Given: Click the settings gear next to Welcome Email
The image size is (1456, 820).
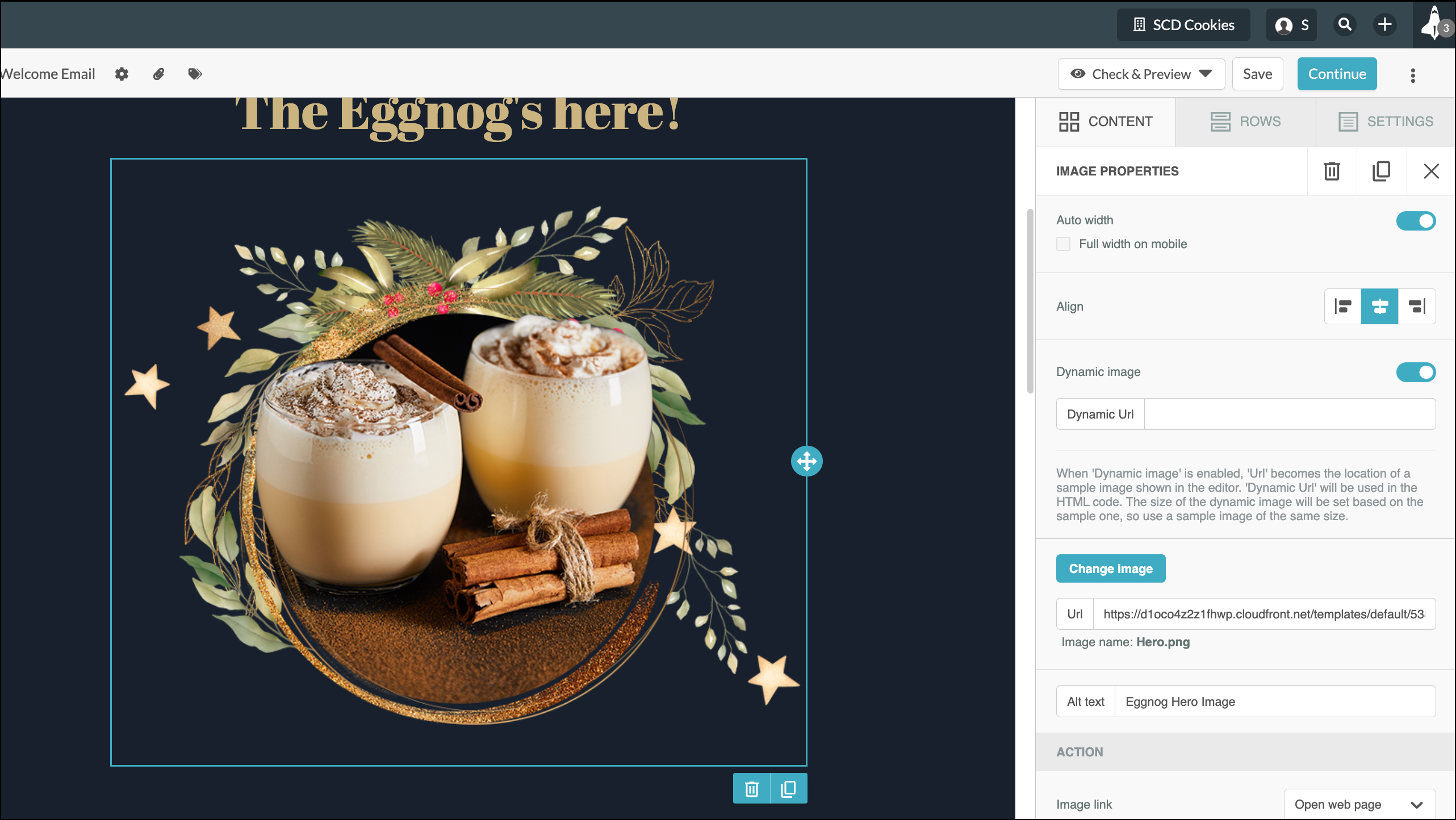Looking at the screenshot, I should [x=122, y=74].
